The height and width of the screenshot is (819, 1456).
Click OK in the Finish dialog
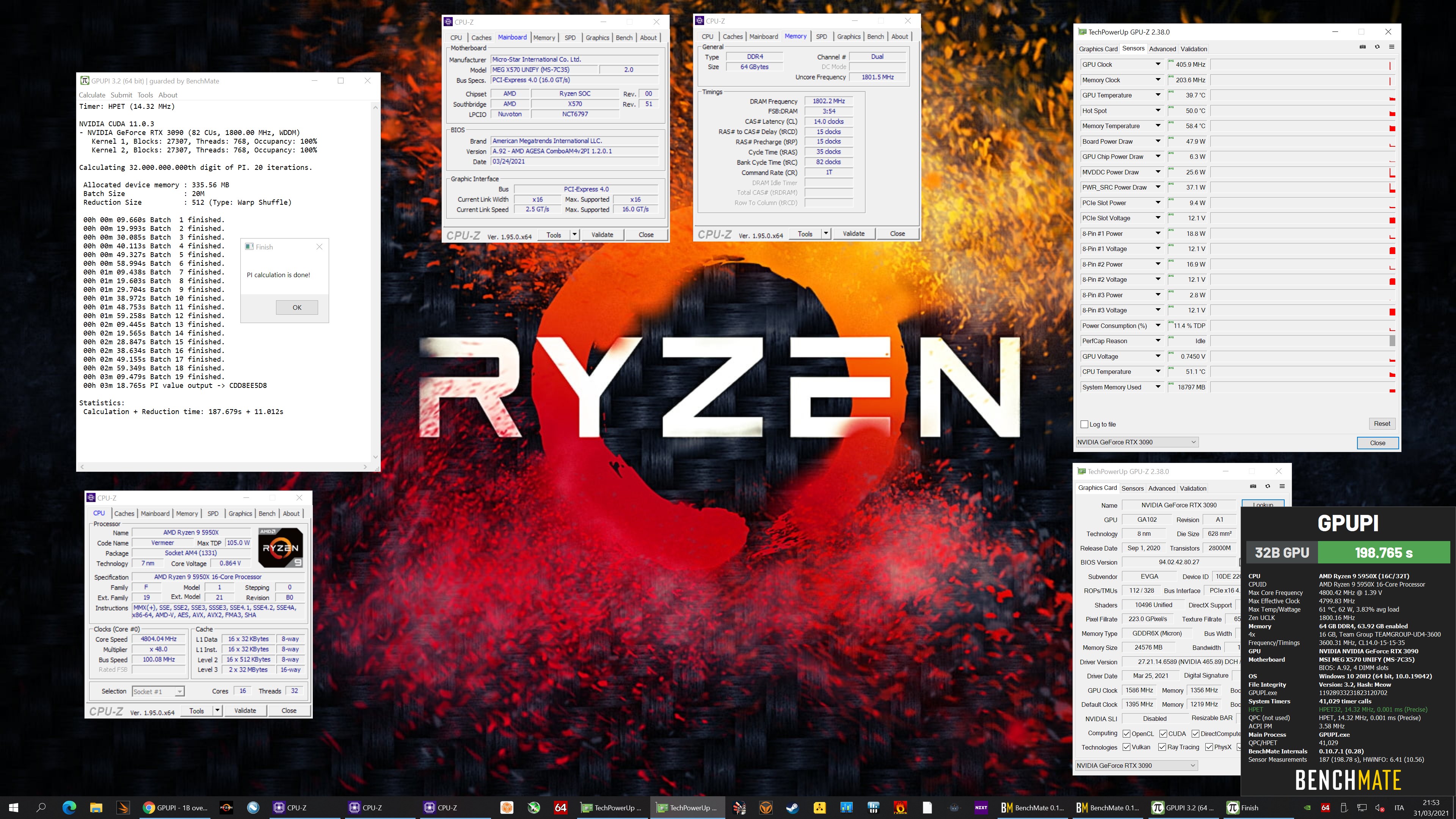pos(297,308)
